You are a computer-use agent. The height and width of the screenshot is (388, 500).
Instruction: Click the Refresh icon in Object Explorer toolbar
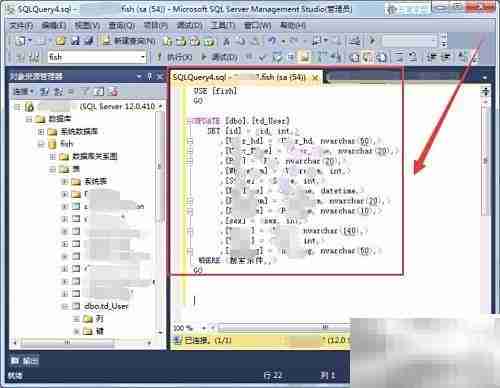100,91
